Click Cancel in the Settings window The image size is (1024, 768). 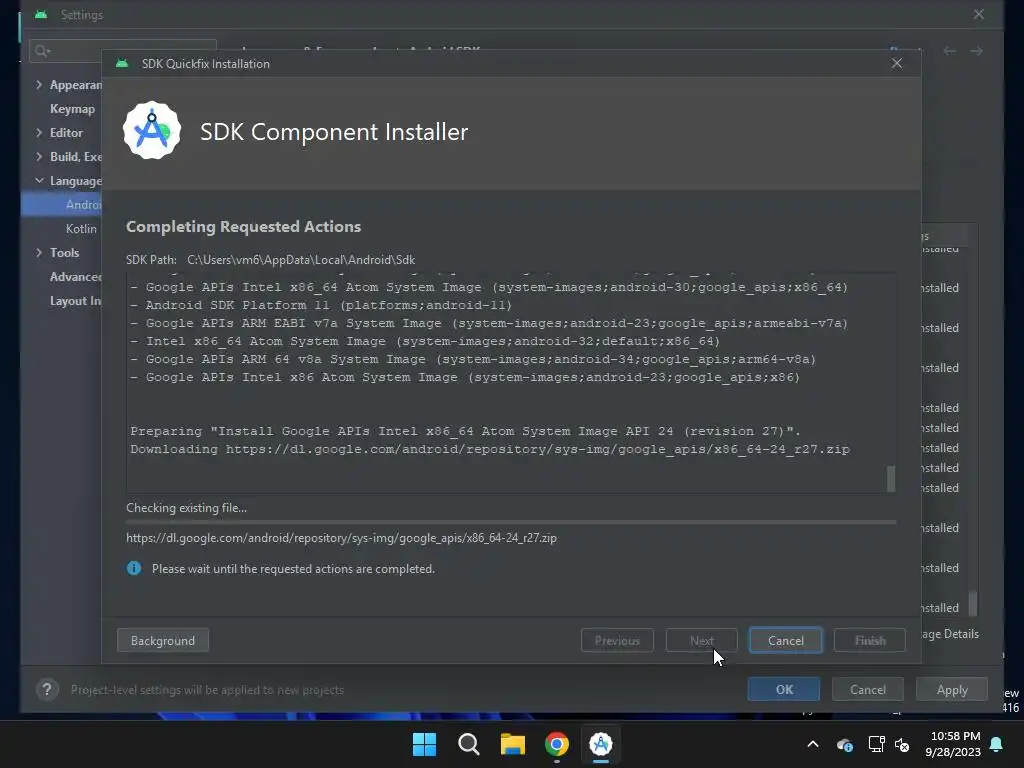[868, 690]
